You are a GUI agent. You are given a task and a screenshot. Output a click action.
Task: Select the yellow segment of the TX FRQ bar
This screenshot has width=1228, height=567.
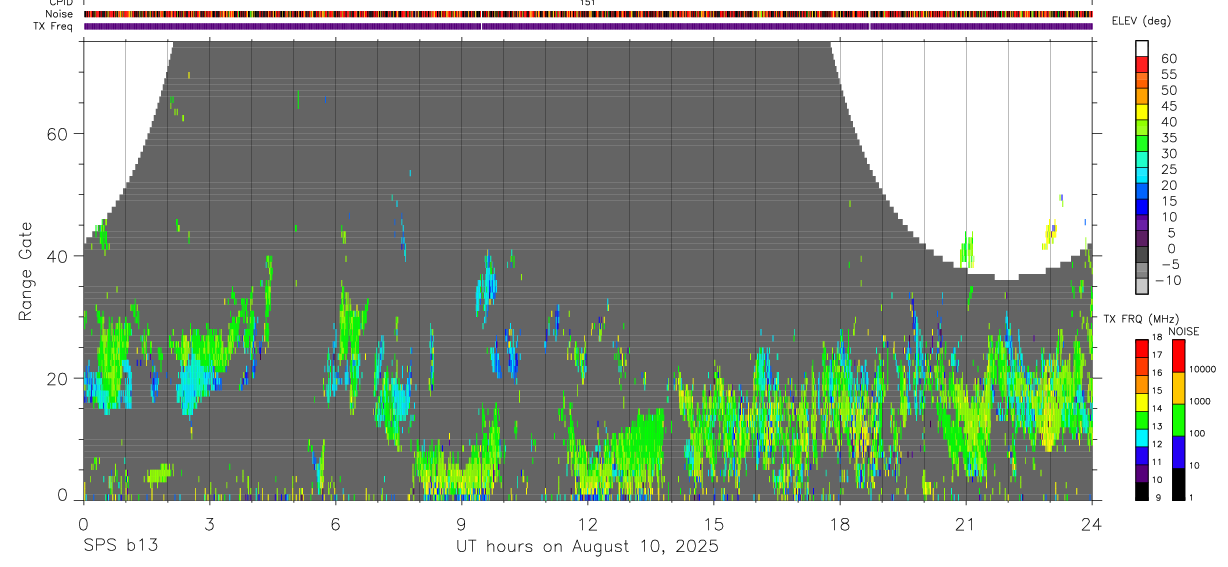1142,402
